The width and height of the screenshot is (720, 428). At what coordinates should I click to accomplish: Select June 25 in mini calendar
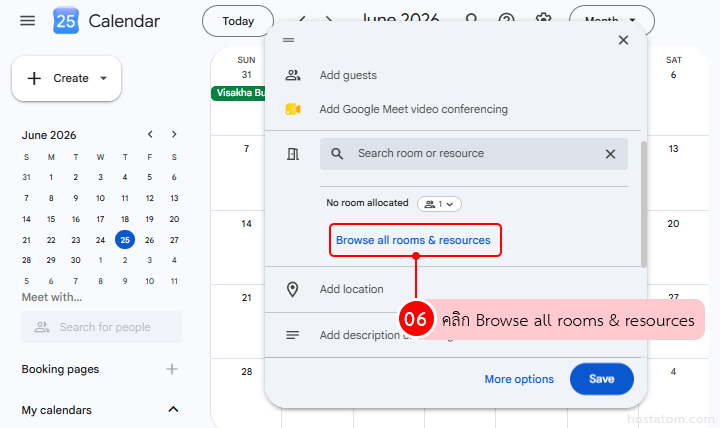tap(125, 240)
